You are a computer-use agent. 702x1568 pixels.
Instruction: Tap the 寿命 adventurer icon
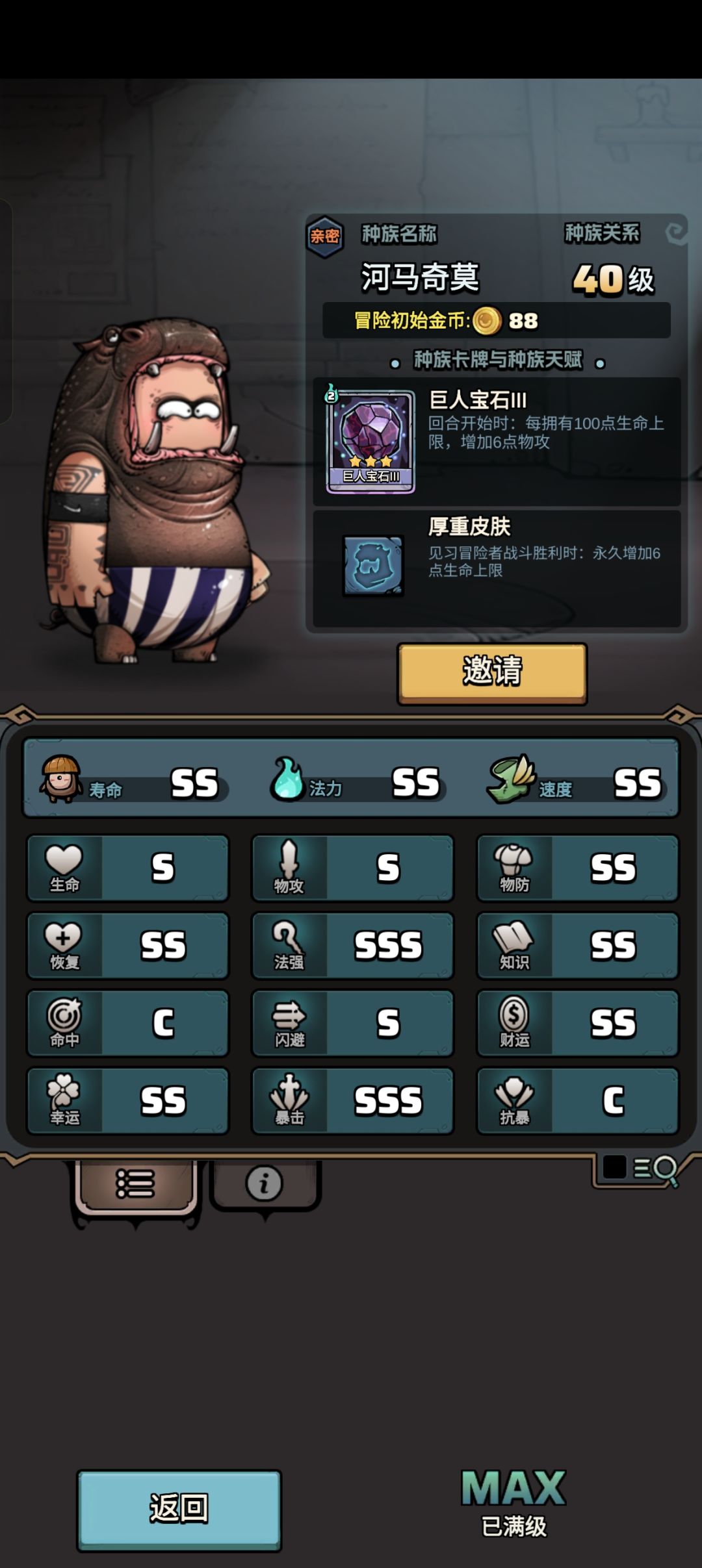[x=61, y=778]
